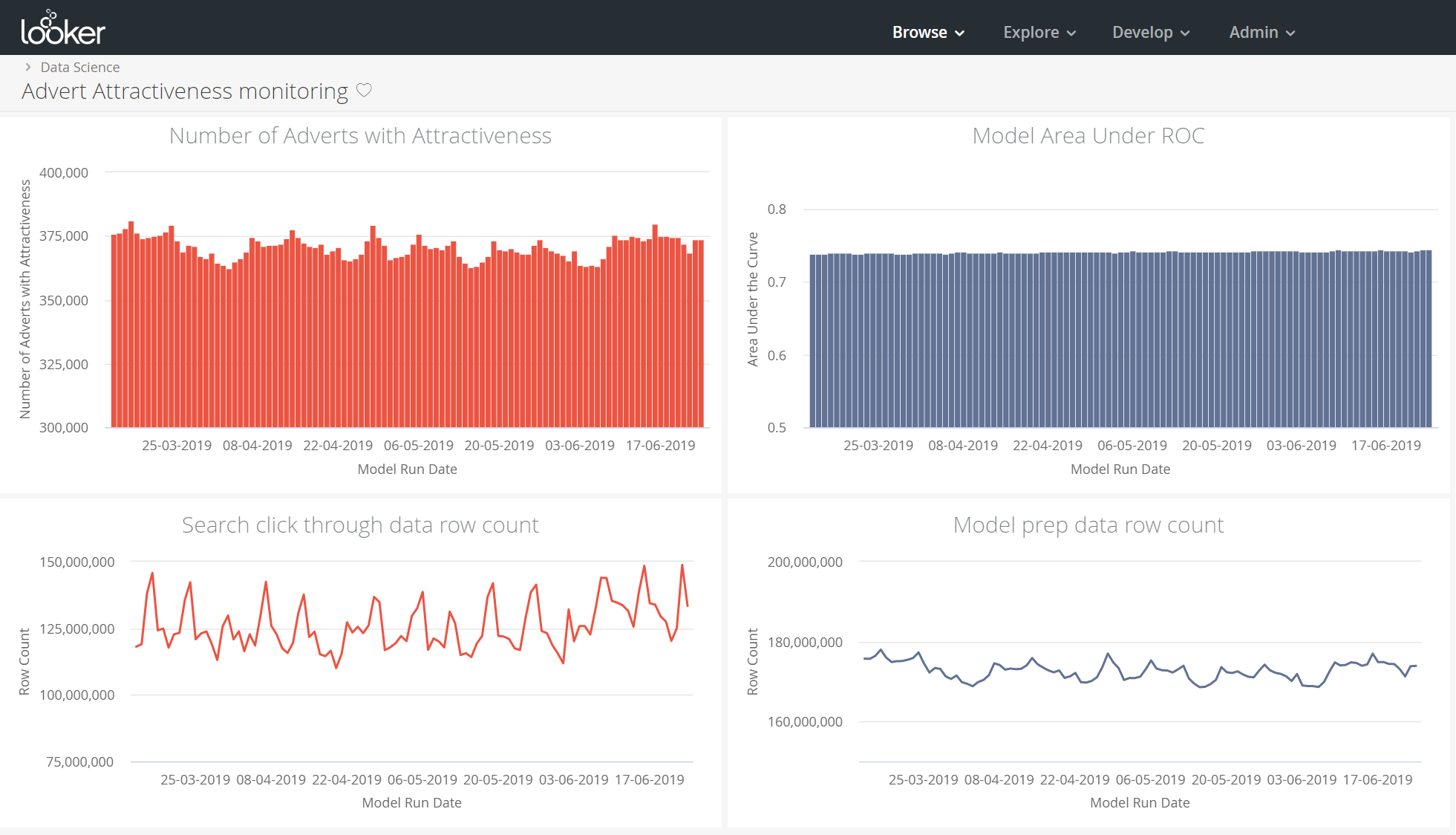Click the 160,000,000 axis label
This screenshot has height=835, width=1456.
[x=805, y=721]
